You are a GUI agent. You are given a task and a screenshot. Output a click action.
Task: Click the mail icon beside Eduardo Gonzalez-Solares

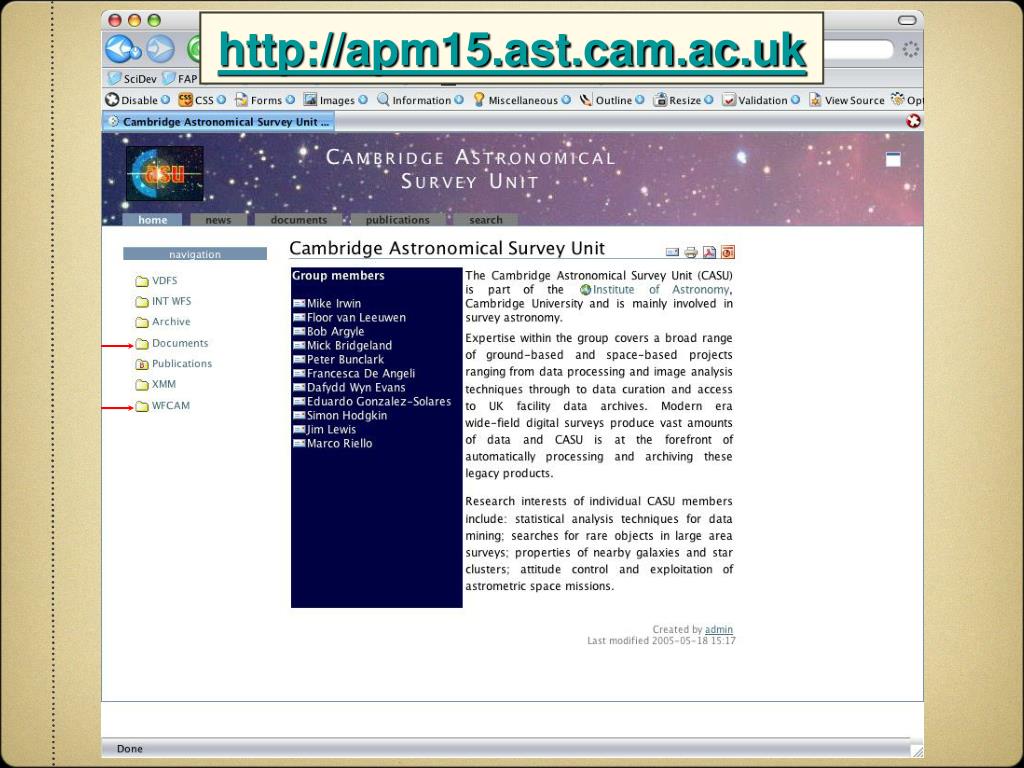click(x=299, y=402)
